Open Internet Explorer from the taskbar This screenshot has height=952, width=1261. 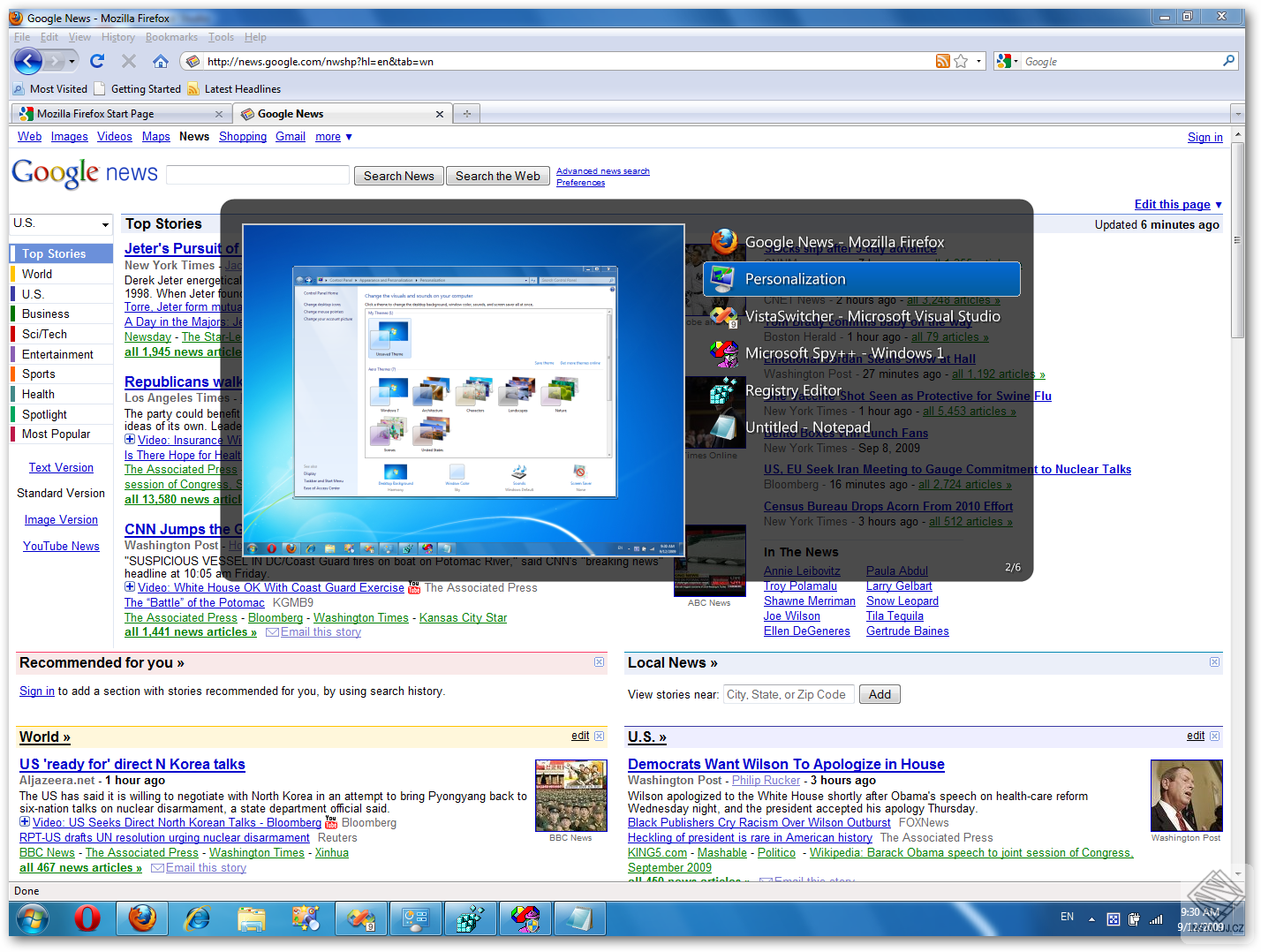197,919
